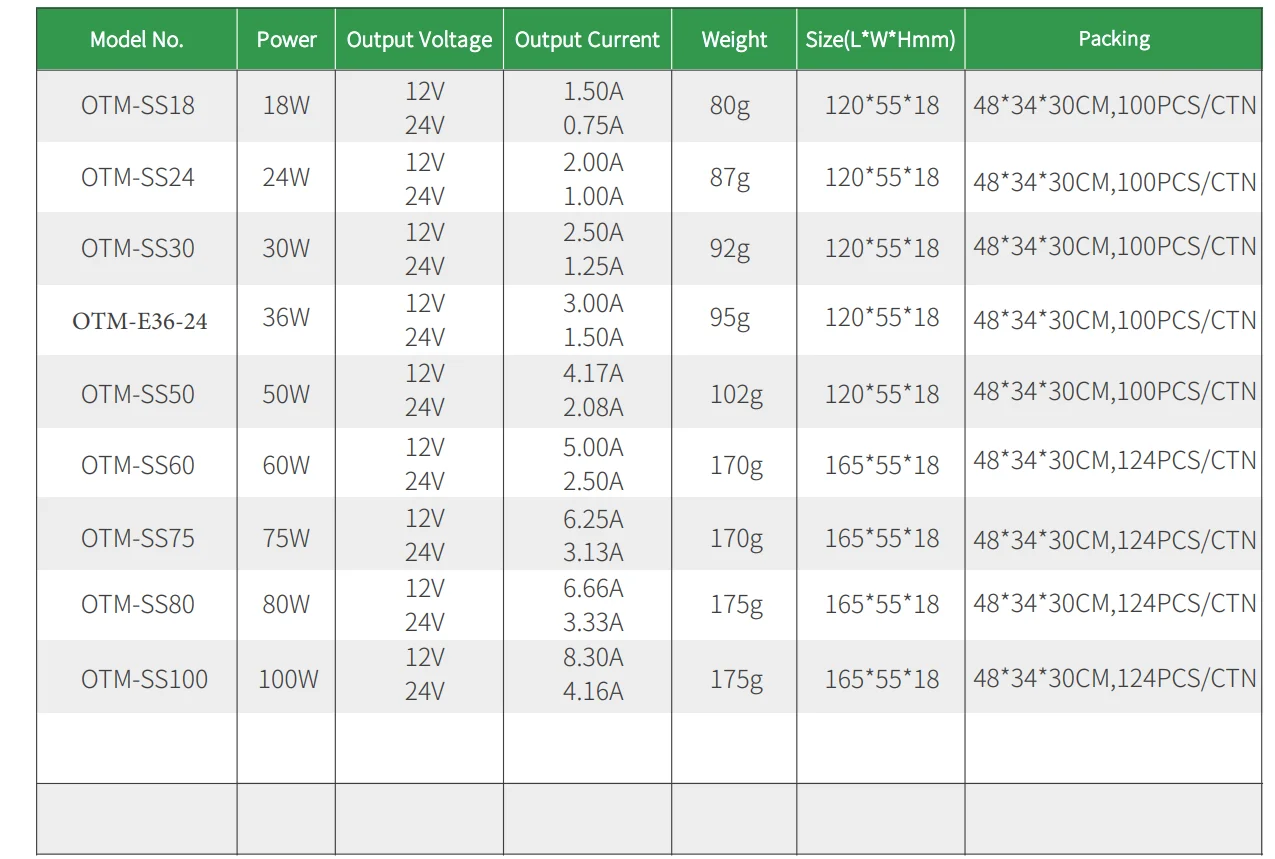Click the 175g weight for OTM-SS80
The image size is (1275, 859).
point(733,605)
